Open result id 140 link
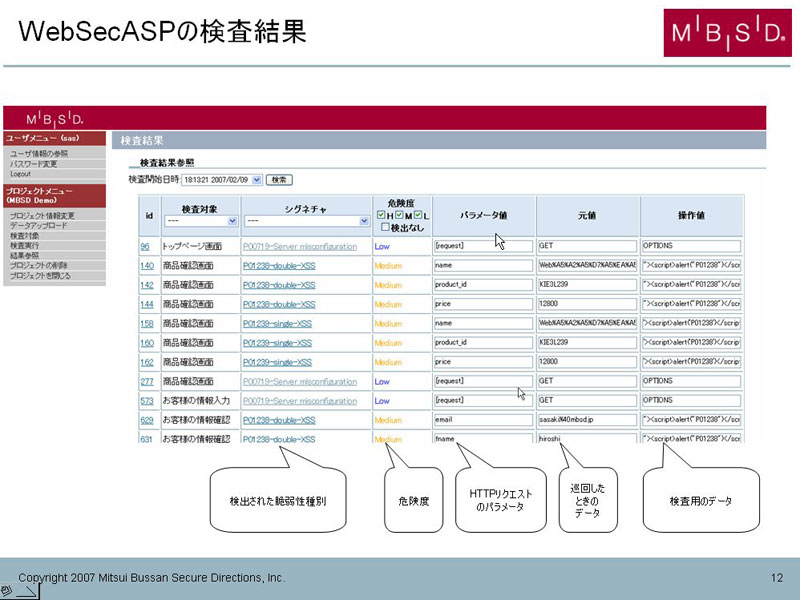The width and height of the screenshot is (800, 600). point(147,266)
